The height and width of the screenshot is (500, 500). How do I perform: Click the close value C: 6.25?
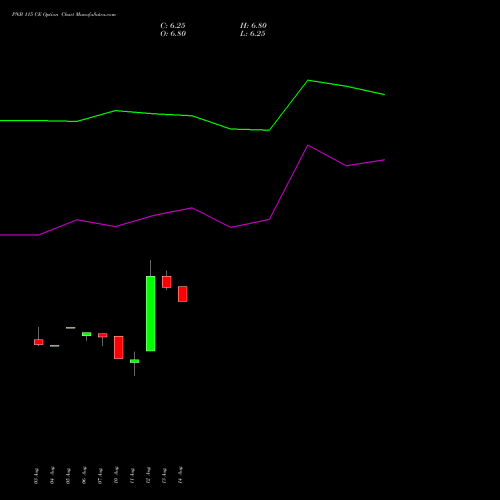tap(173, 26)
